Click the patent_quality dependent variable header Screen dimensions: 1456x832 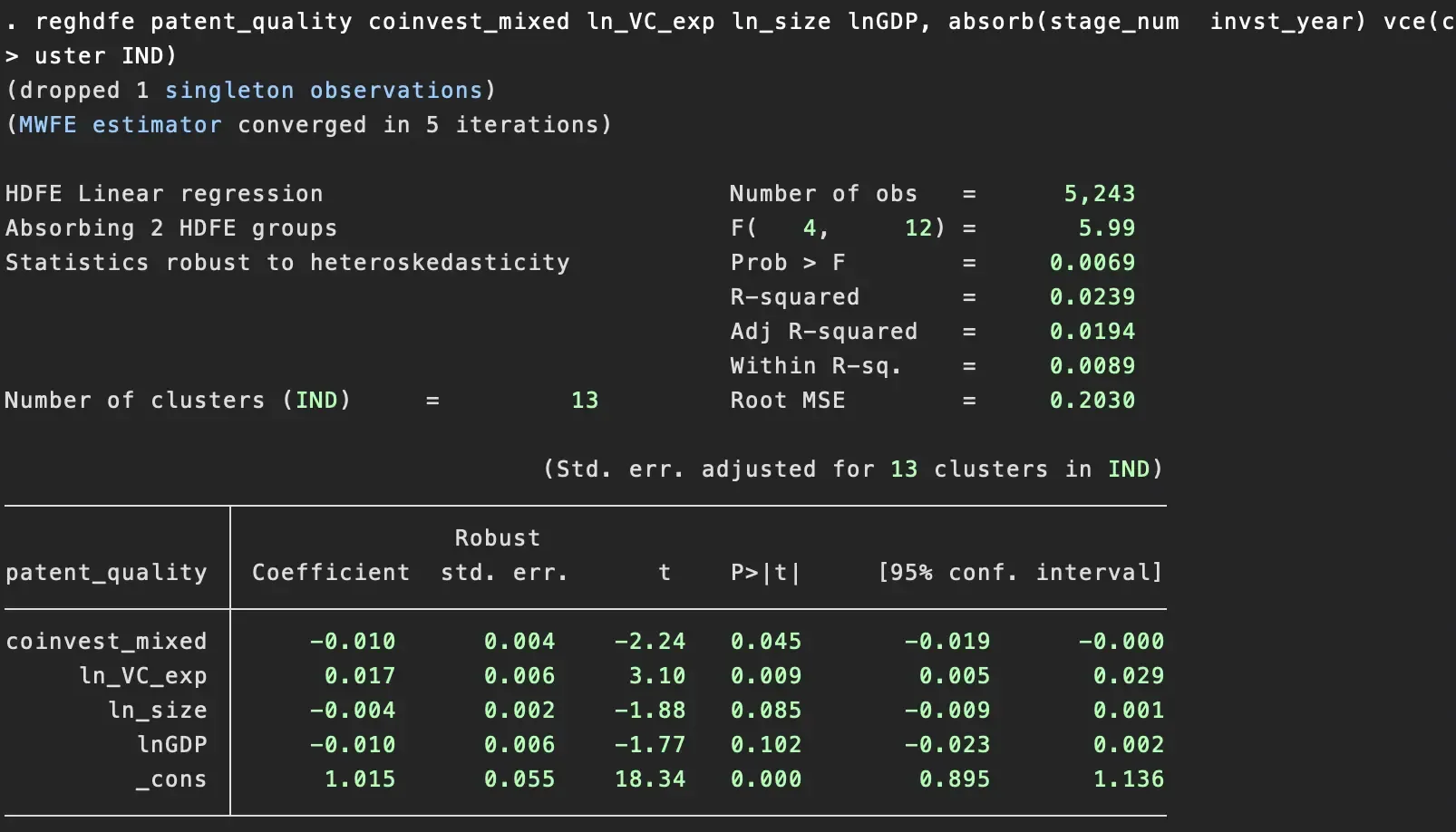click(106, 573)
